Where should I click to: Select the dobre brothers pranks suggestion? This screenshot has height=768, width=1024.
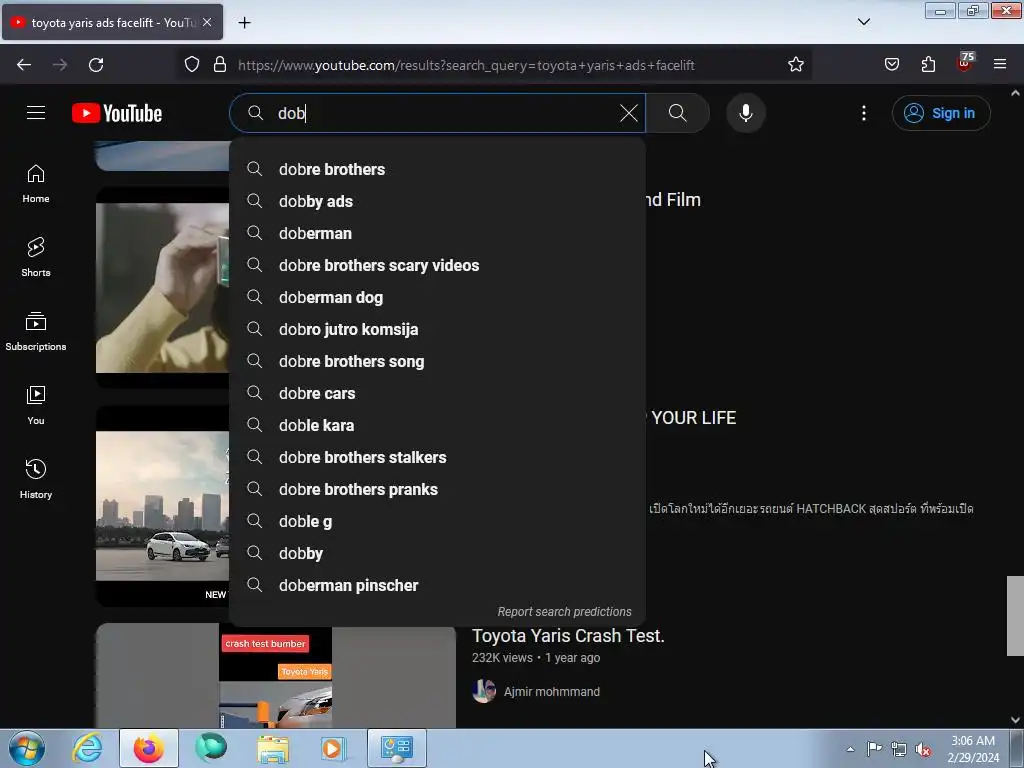pyautogui.click(x=438, y=489)
